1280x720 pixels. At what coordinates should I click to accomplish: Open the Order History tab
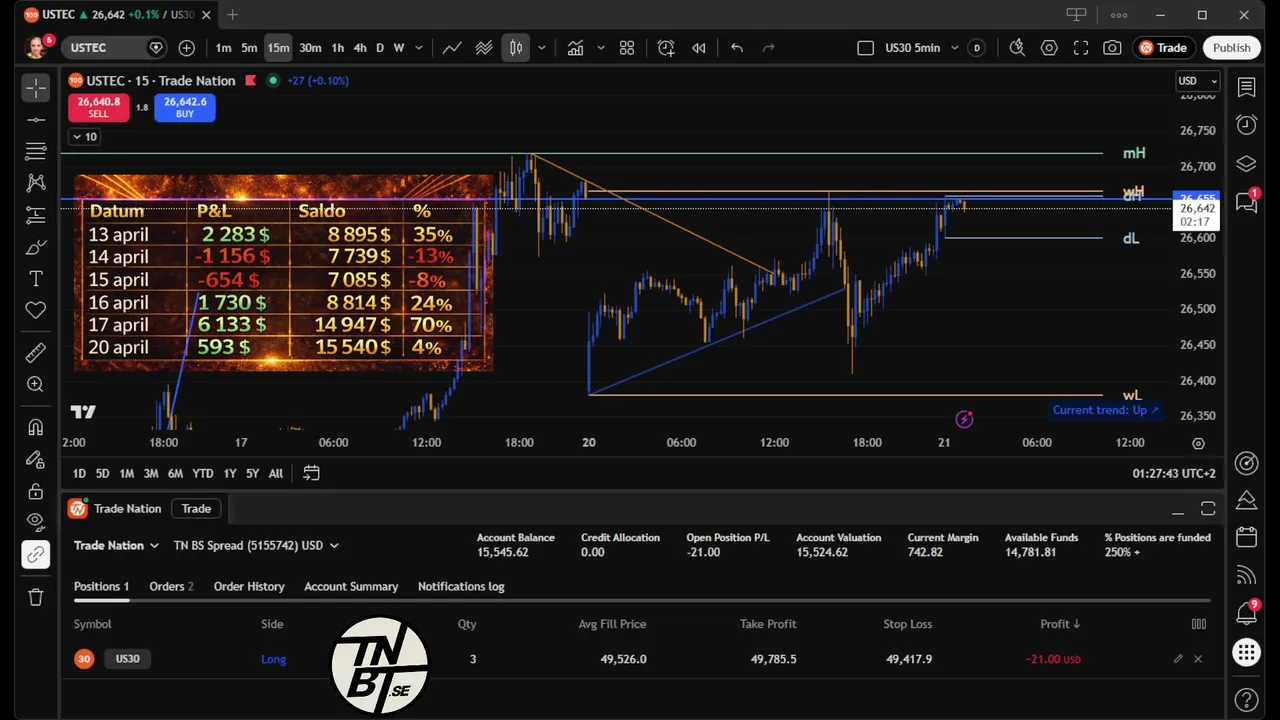pos(249,586)
